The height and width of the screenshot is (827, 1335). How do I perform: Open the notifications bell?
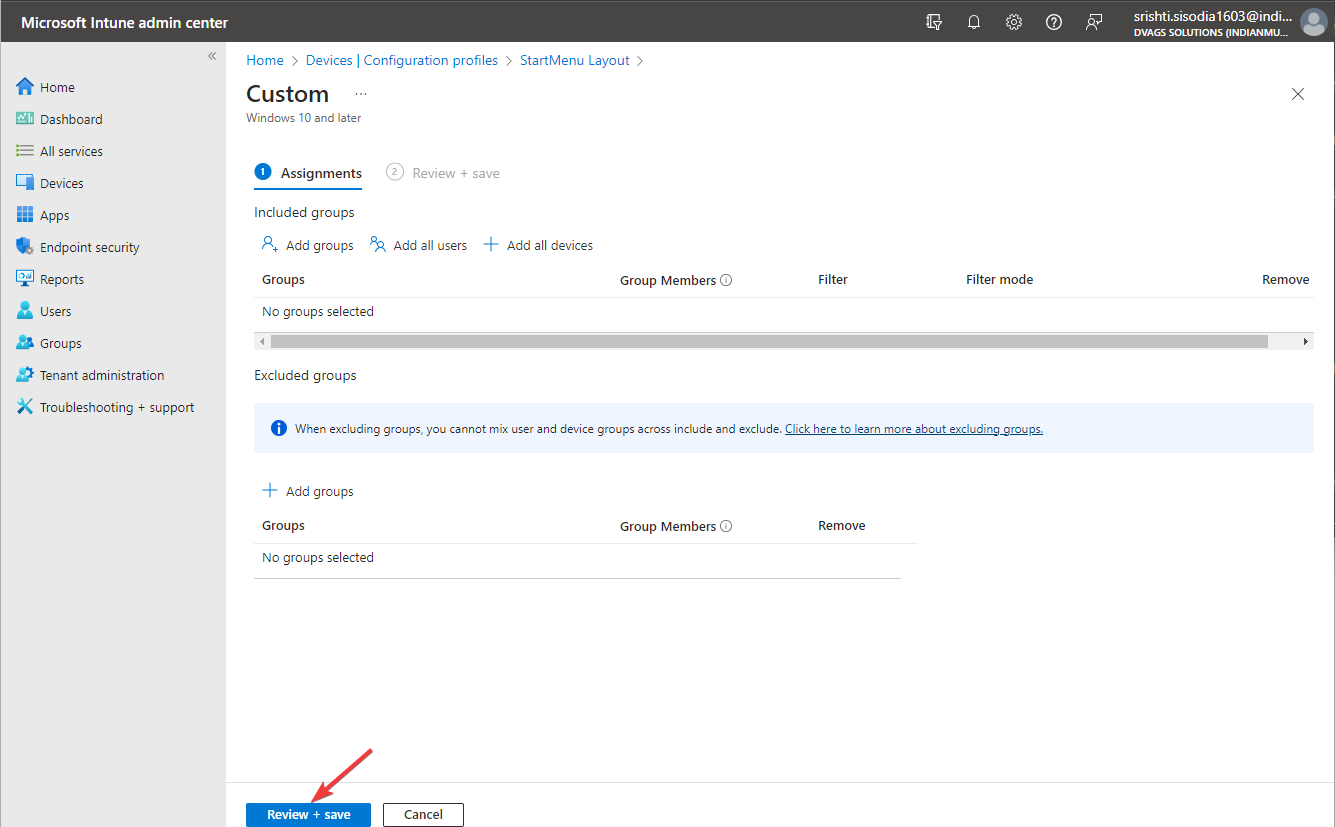(x=973, y=21)
